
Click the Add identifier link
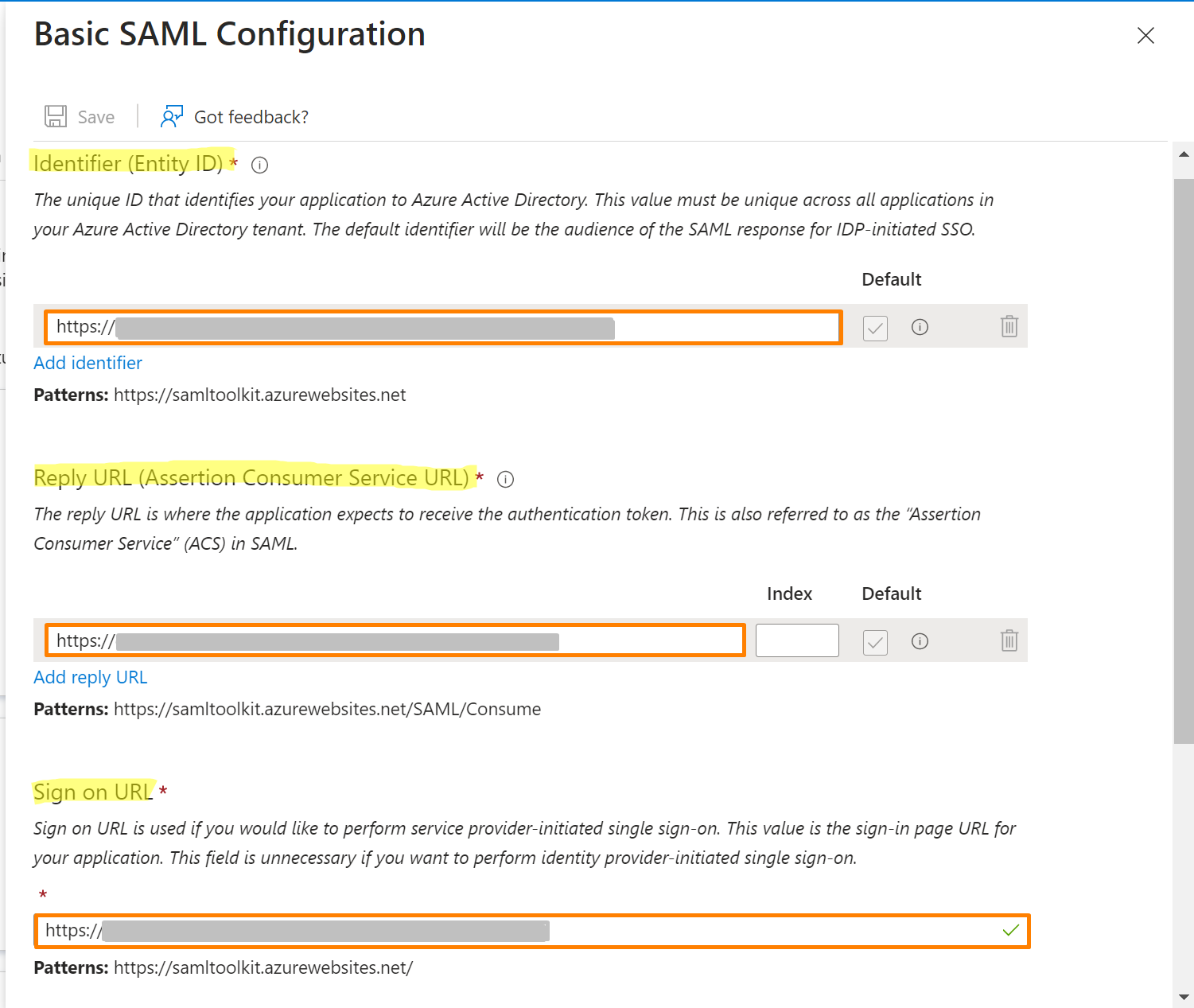point(88,363)
